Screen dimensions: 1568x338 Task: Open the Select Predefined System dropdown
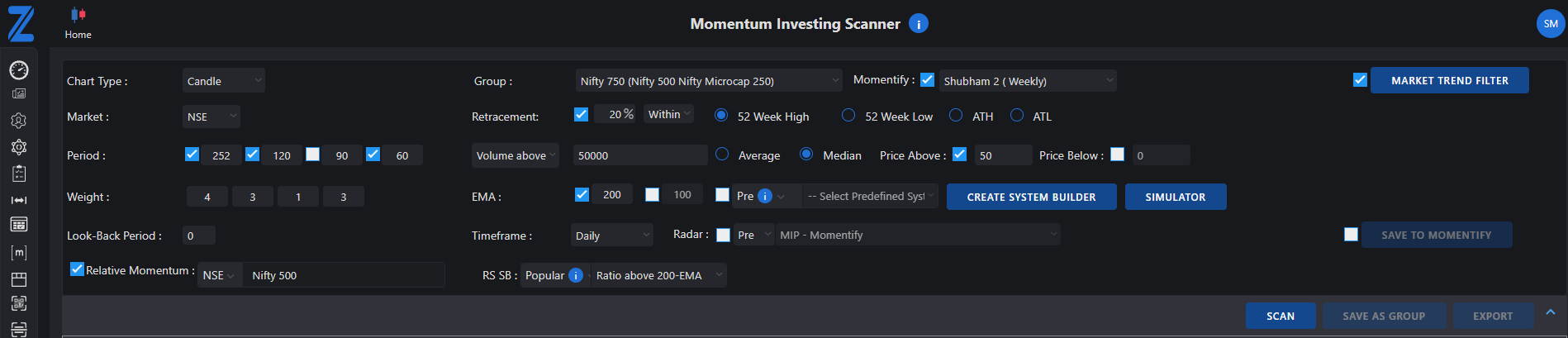tap(869, 196)
